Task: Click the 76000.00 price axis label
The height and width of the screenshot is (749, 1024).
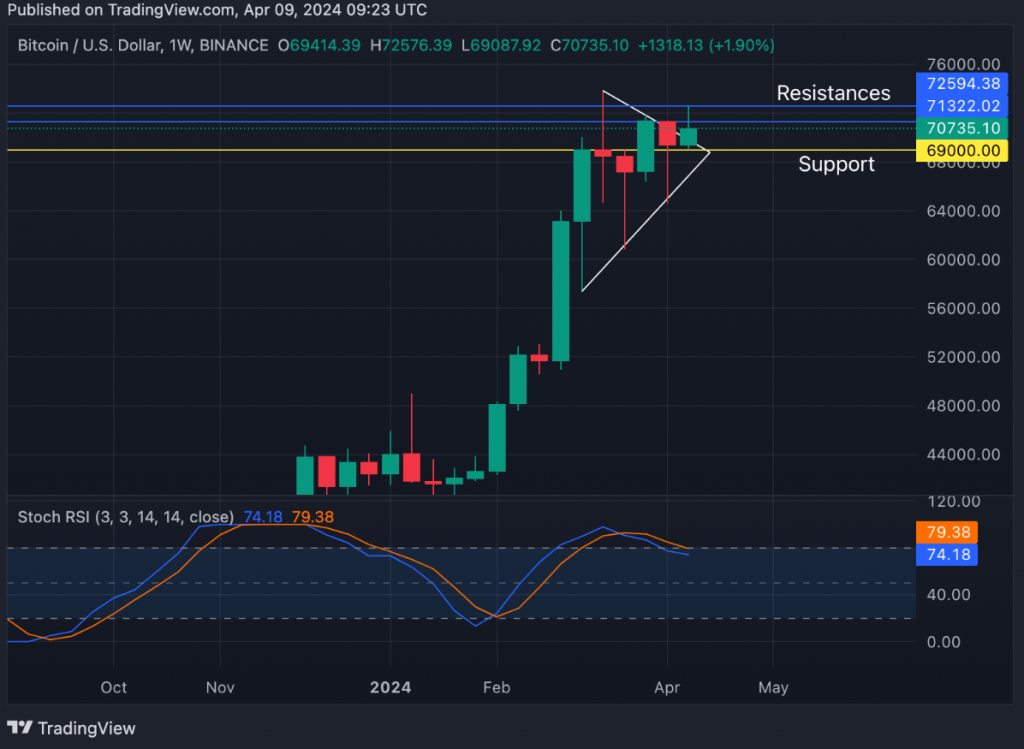Action: (x=962, y=64)
